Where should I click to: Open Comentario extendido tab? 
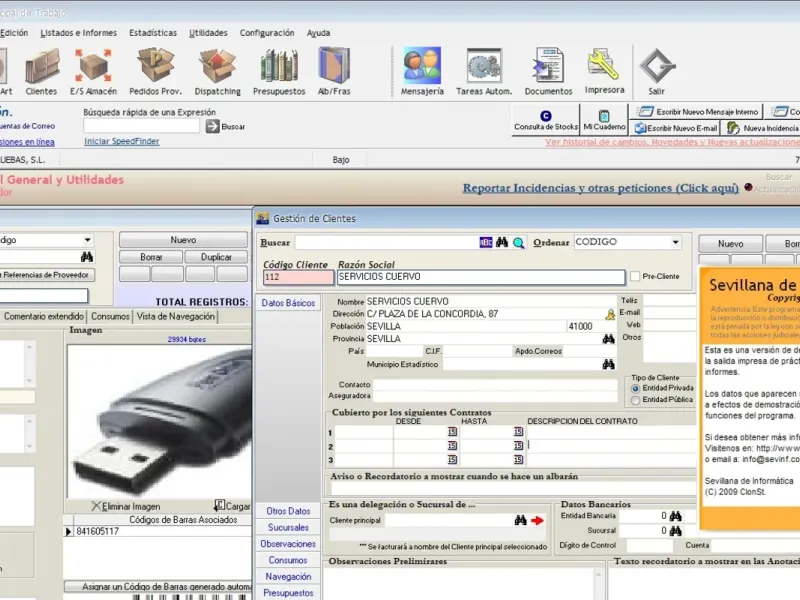43,316
